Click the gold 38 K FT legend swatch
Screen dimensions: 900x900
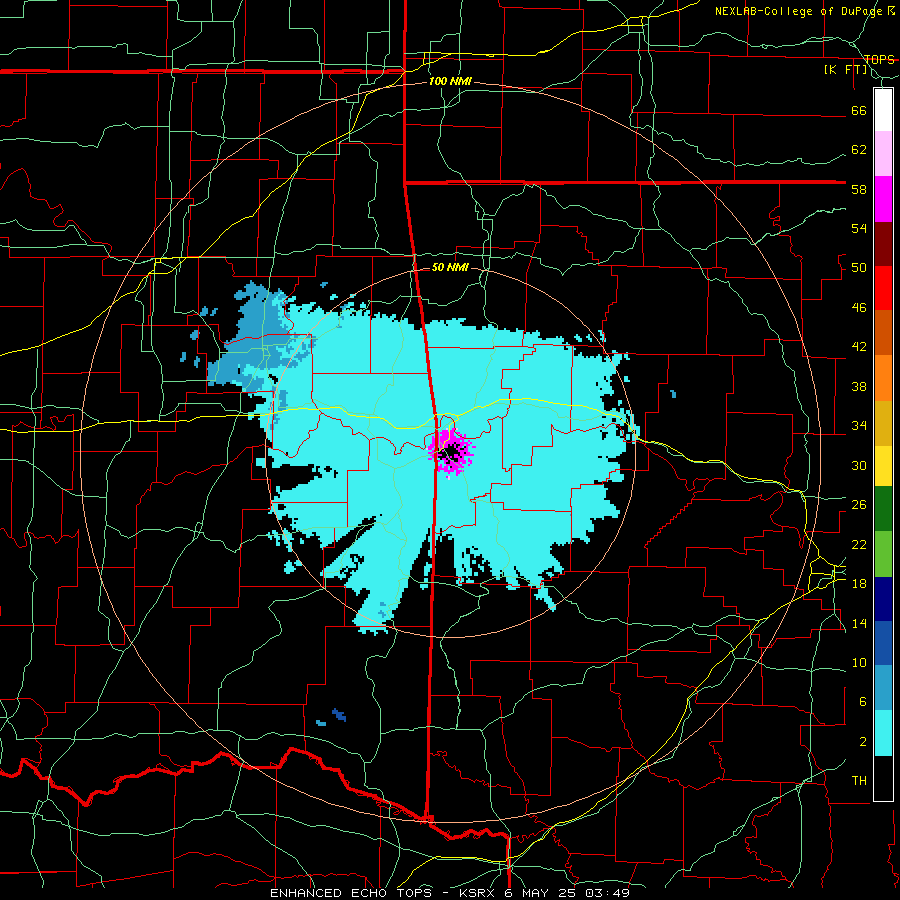click(x=883, y=423)
